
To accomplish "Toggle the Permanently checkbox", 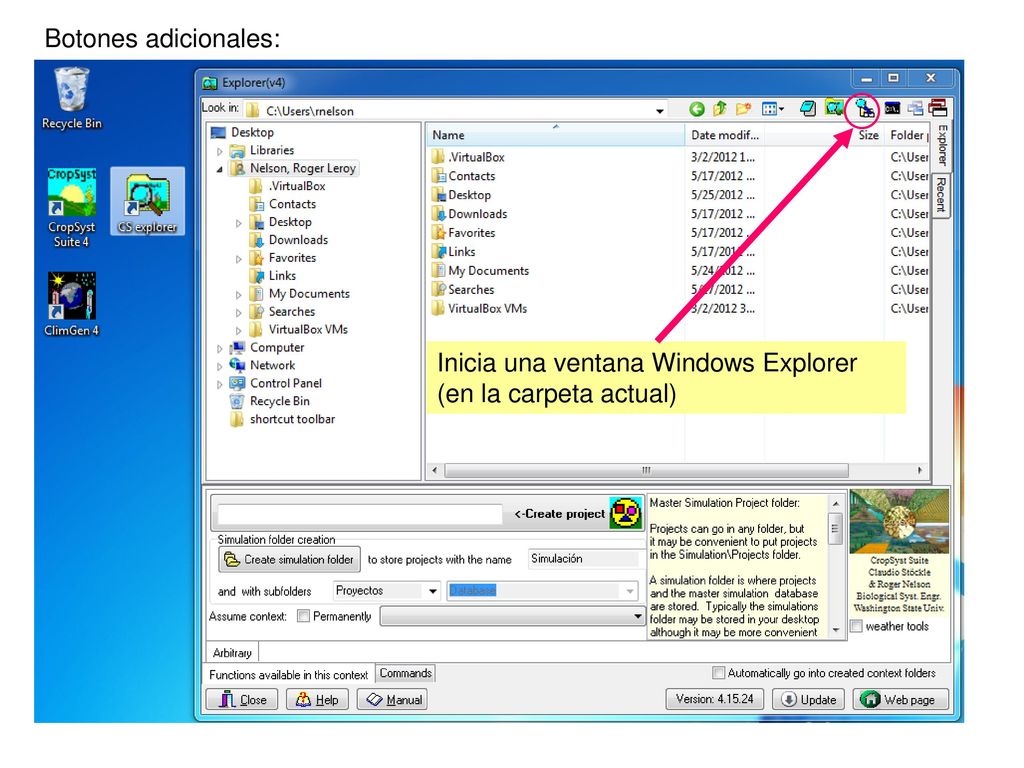I will [303, 616].
